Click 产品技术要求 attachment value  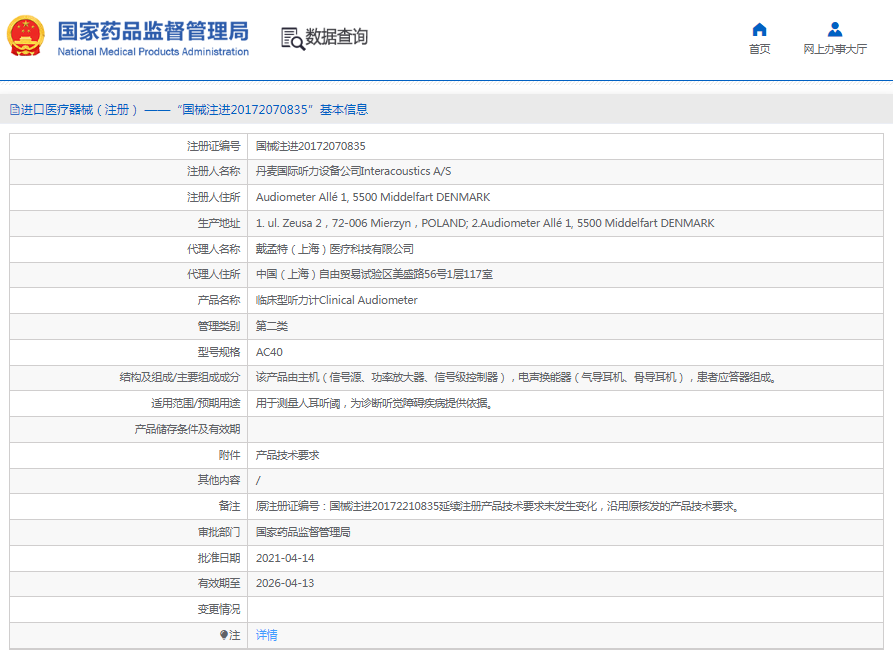pos(288,455)
